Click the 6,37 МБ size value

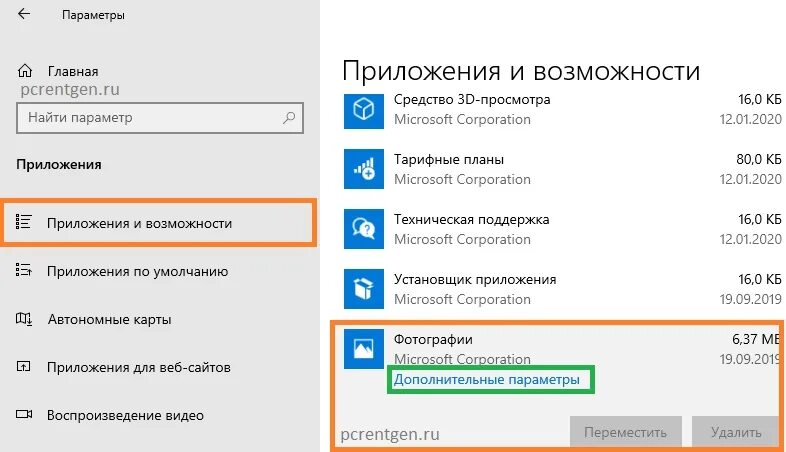pyautogui.click(x=755, y=339)
